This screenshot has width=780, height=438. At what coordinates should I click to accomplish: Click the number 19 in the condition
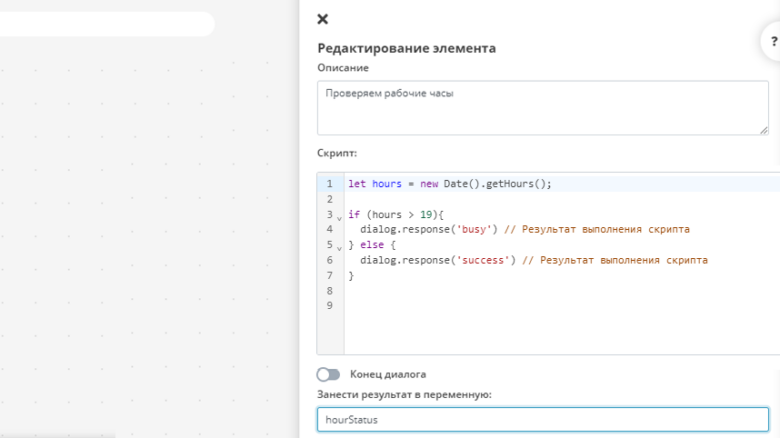[x=426, y=215]
